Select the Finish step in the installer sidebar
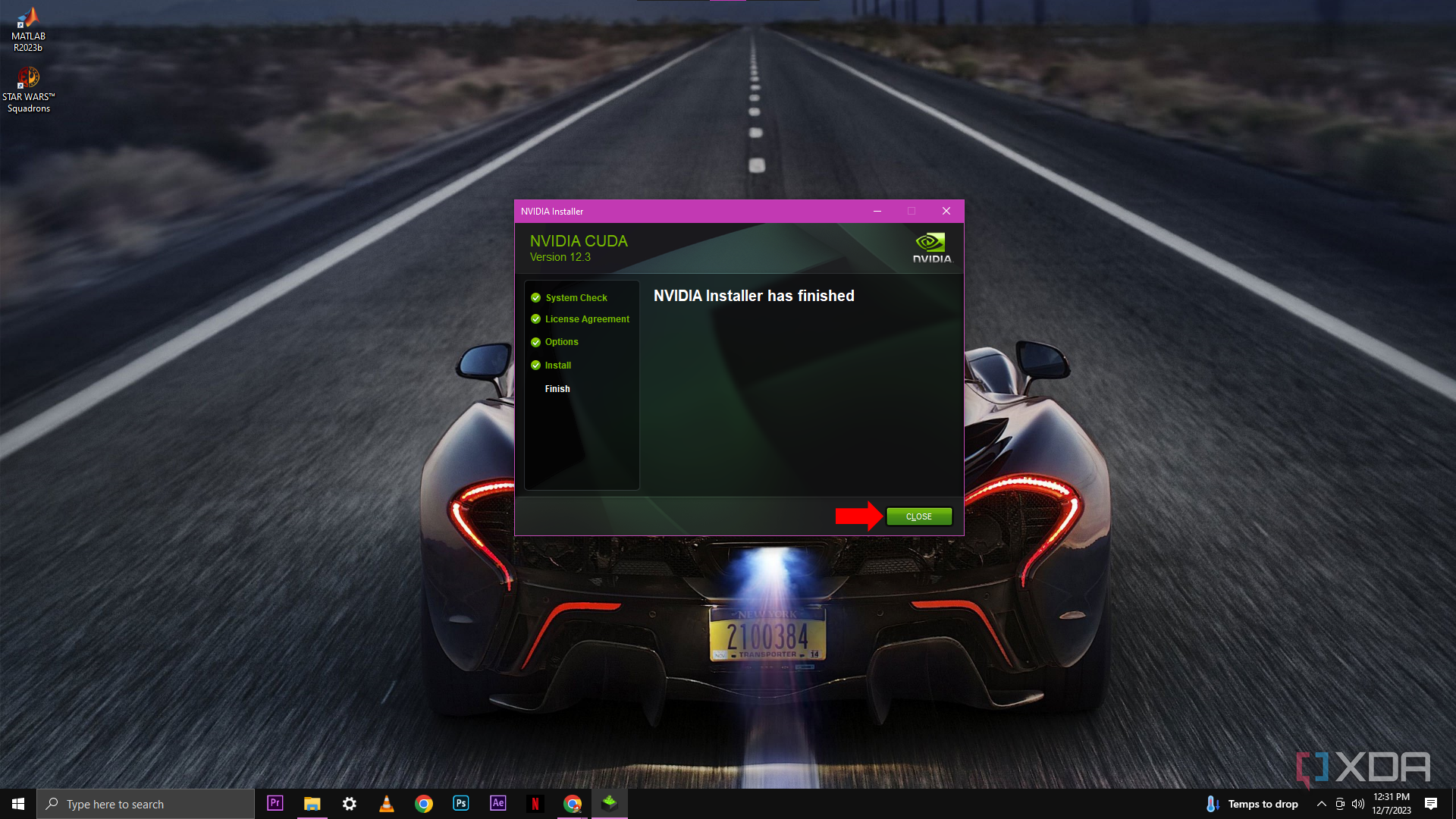Screen dimensions: 1456x819 [x=557, y=388]
